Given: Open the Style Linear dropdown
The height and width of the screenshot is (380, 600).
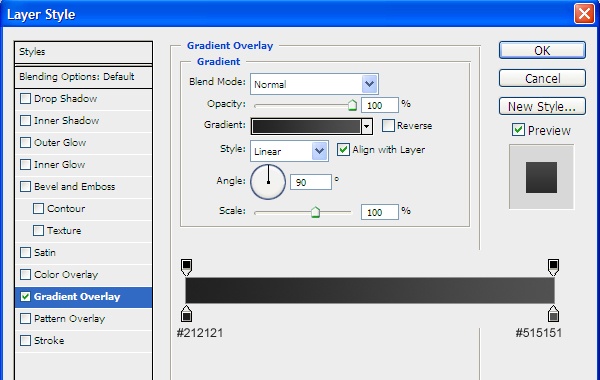Looking at the screenshot, I should pos(320,151).
